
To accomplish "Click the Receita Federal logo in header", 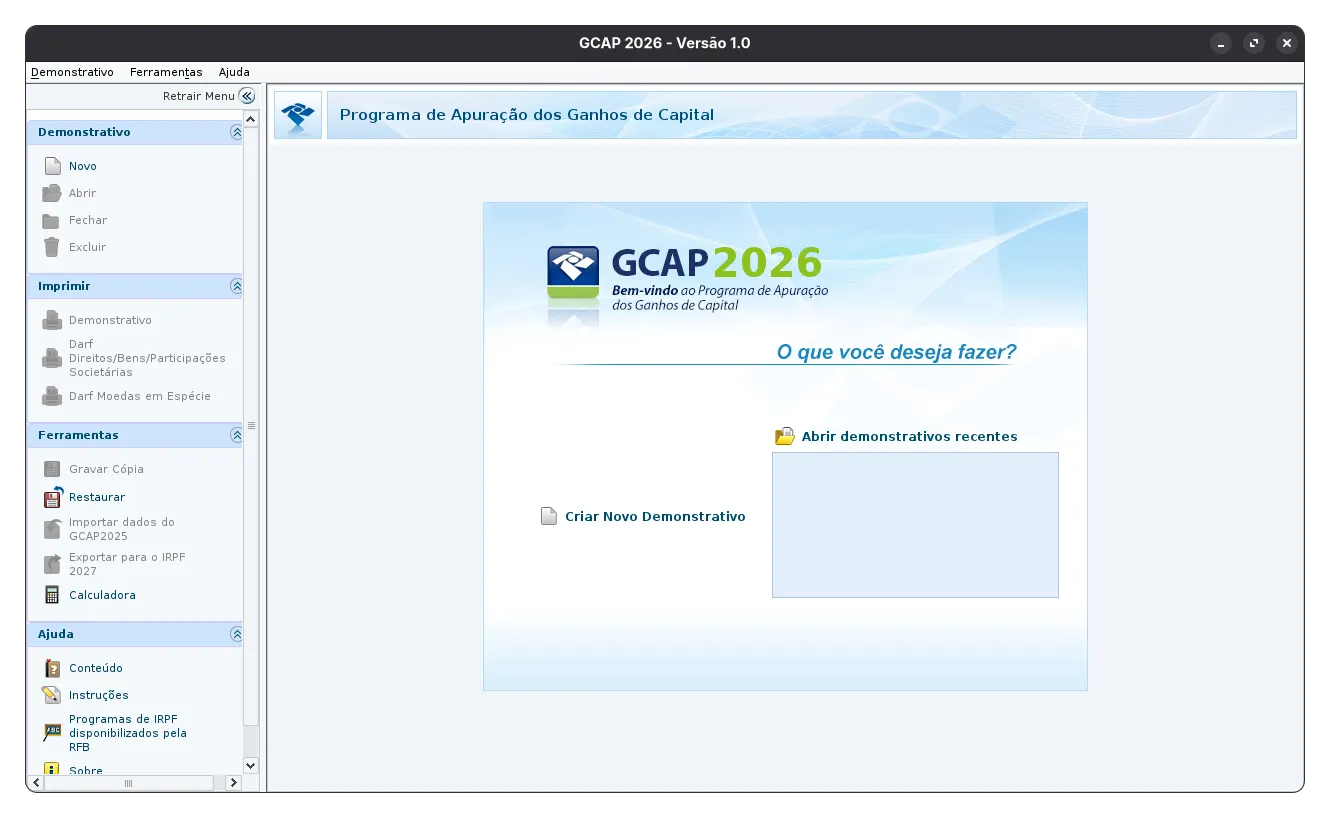I will 298,115.
